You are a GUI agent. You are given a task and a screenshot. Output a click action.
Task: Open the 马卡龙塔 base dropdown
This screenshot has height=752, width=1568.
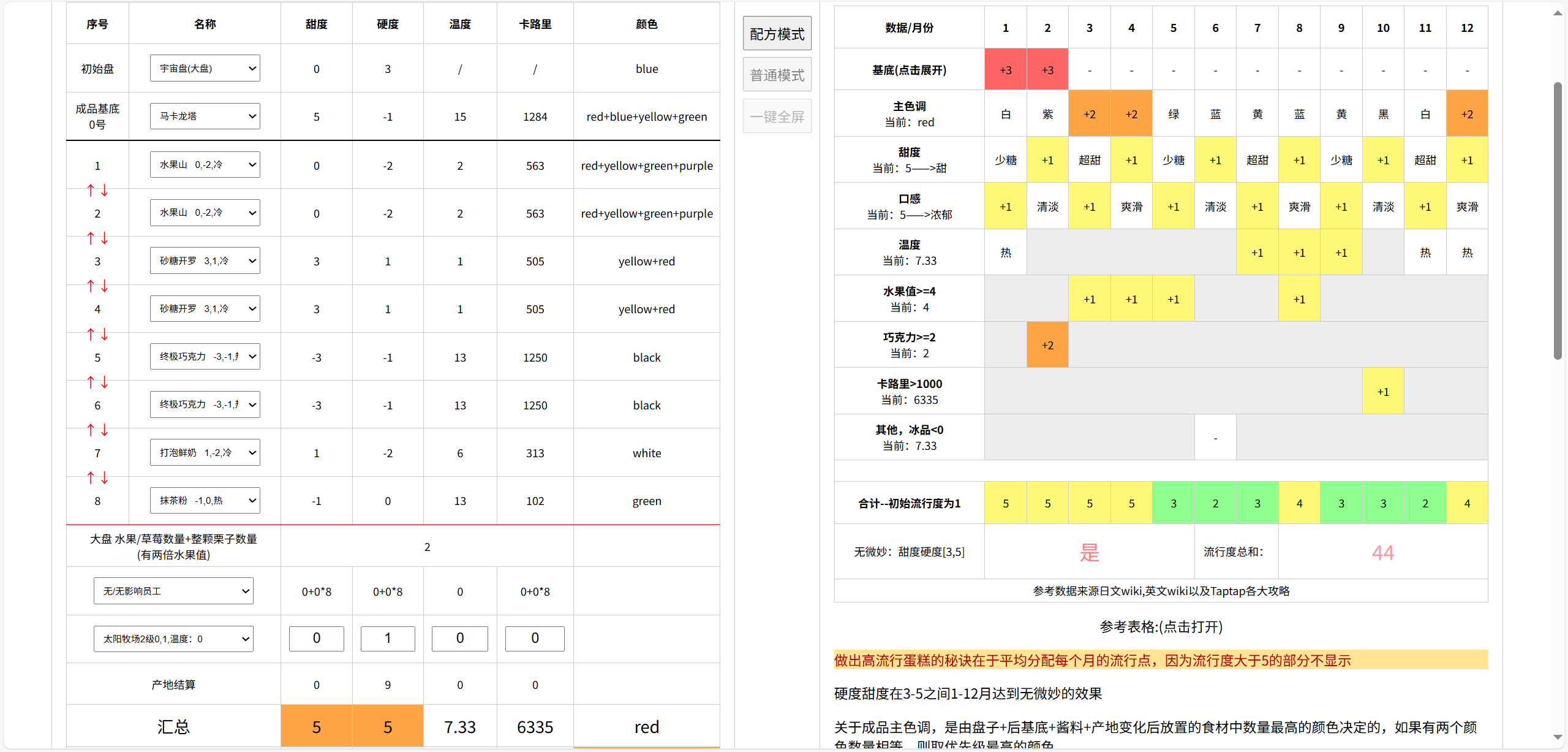pyautogui.click(x=205, y=116)
